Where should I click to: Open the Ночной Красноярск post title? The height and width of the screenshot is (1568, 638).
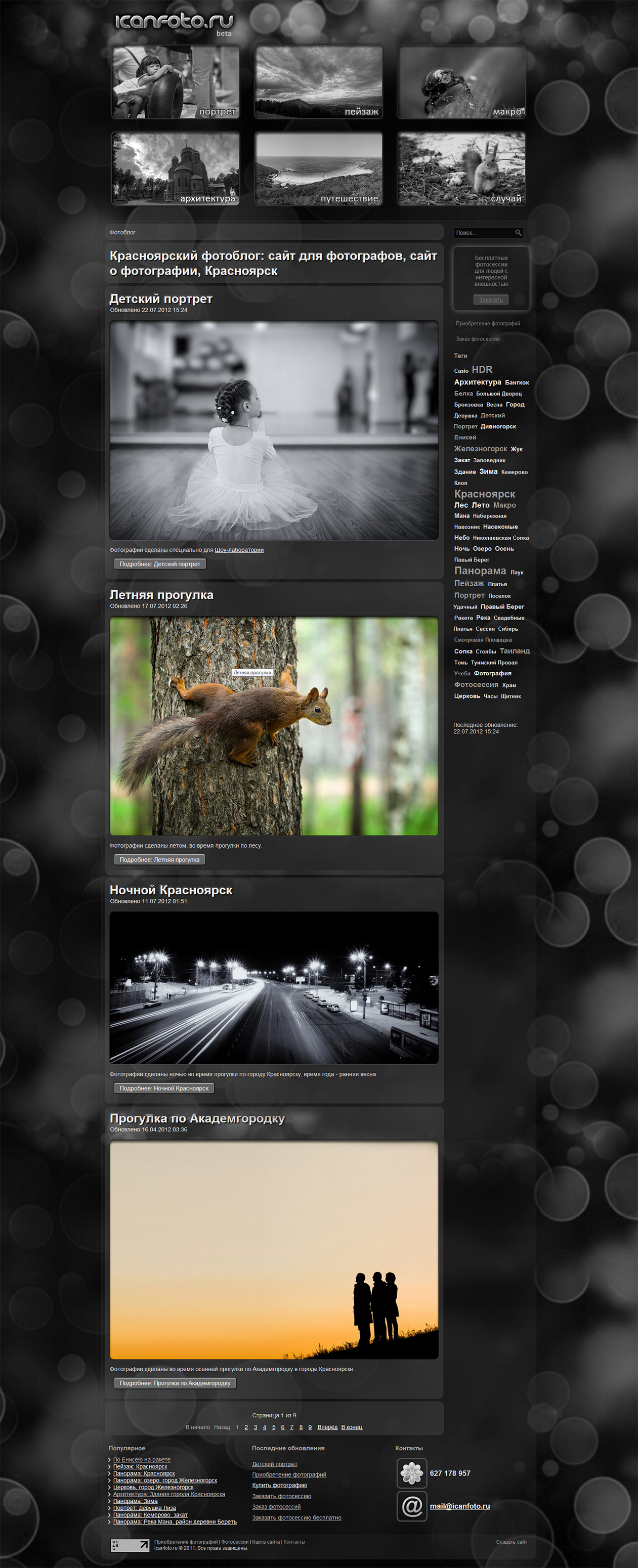pyautogui.click(x=171, y=890)
